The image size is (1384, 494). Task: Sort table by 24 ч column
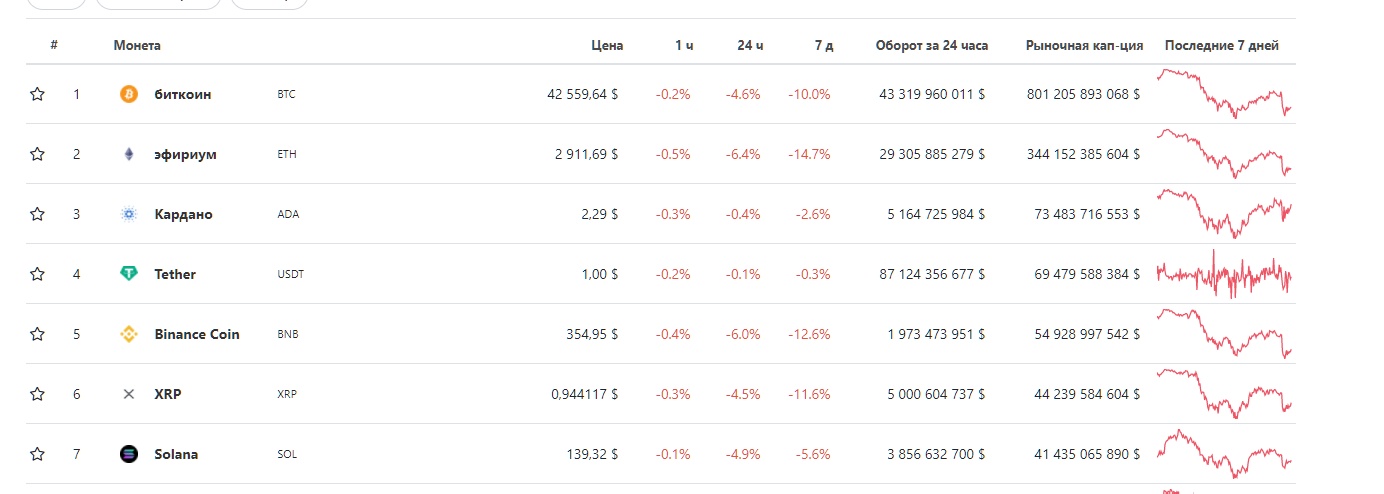751,45
